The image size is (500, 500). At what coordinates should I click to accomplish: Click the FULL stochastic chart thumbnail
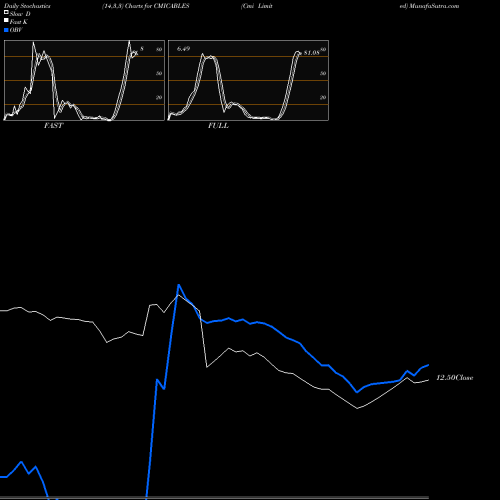pyautogui.click(x=248, y=80)
